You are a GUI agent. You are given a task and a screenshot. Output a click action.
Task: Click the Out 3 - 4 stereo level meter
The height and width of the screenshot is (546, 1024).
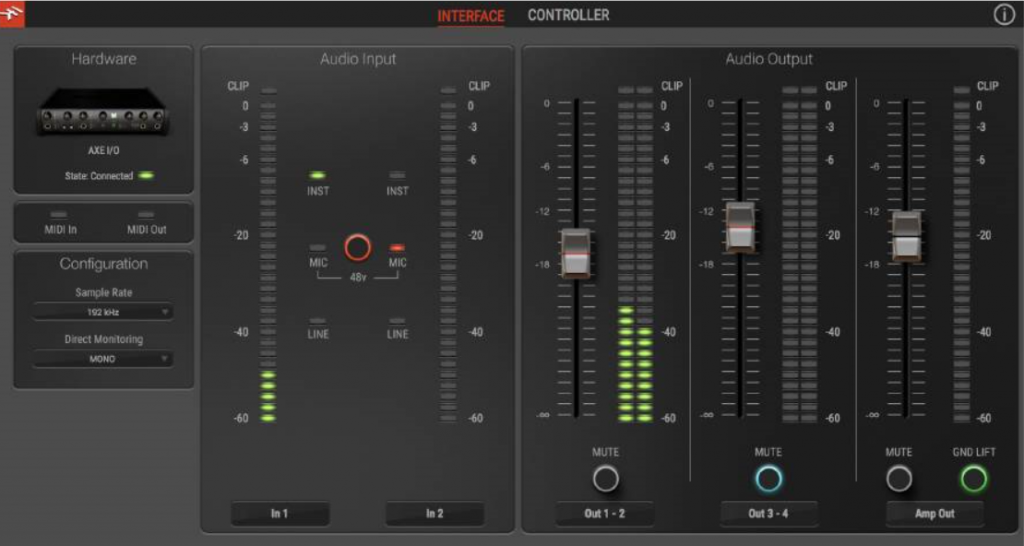tap(800, 254)
